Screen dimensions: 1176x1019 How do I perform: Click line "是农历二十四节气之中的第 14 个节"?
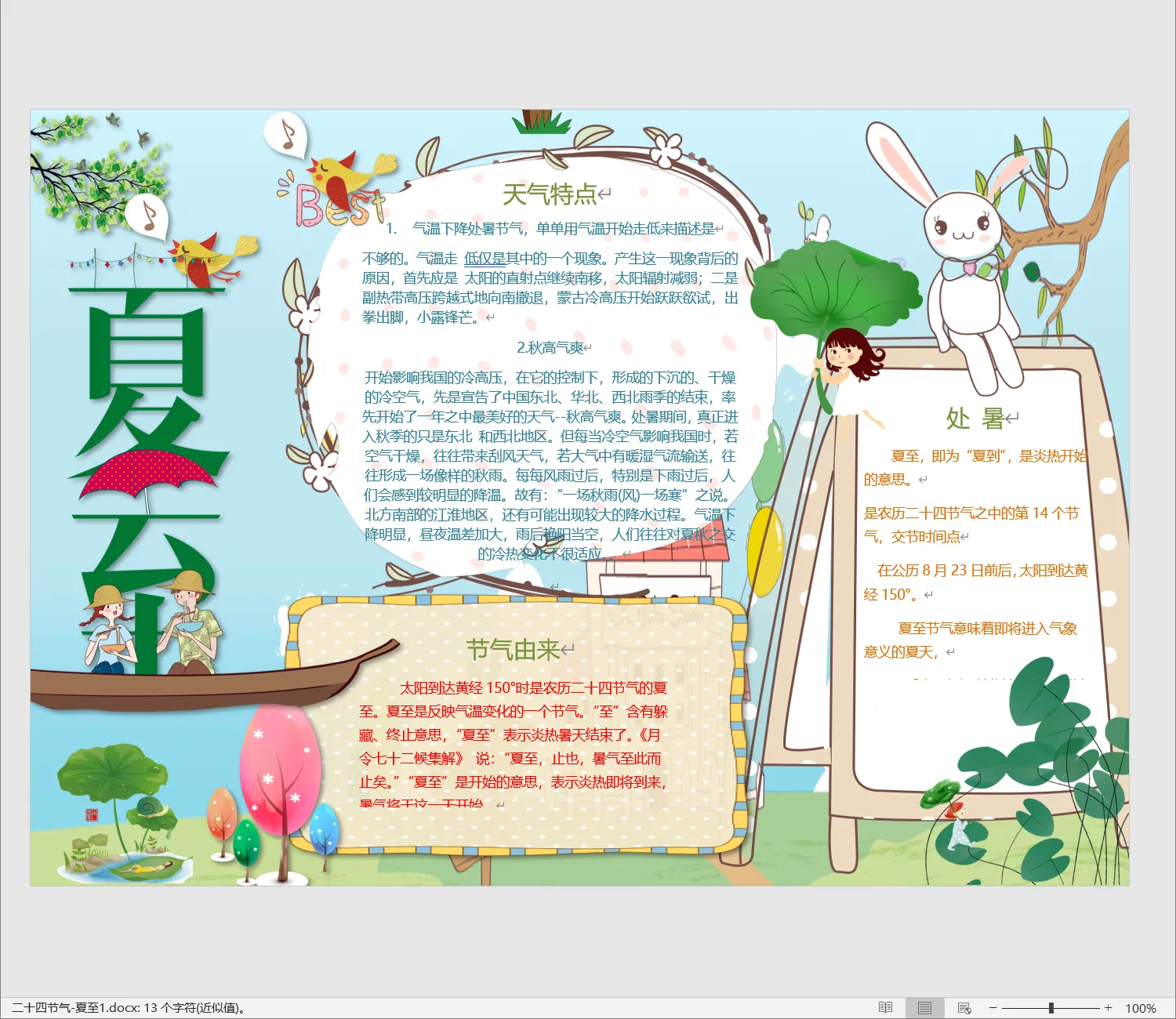tap(971, 513)
